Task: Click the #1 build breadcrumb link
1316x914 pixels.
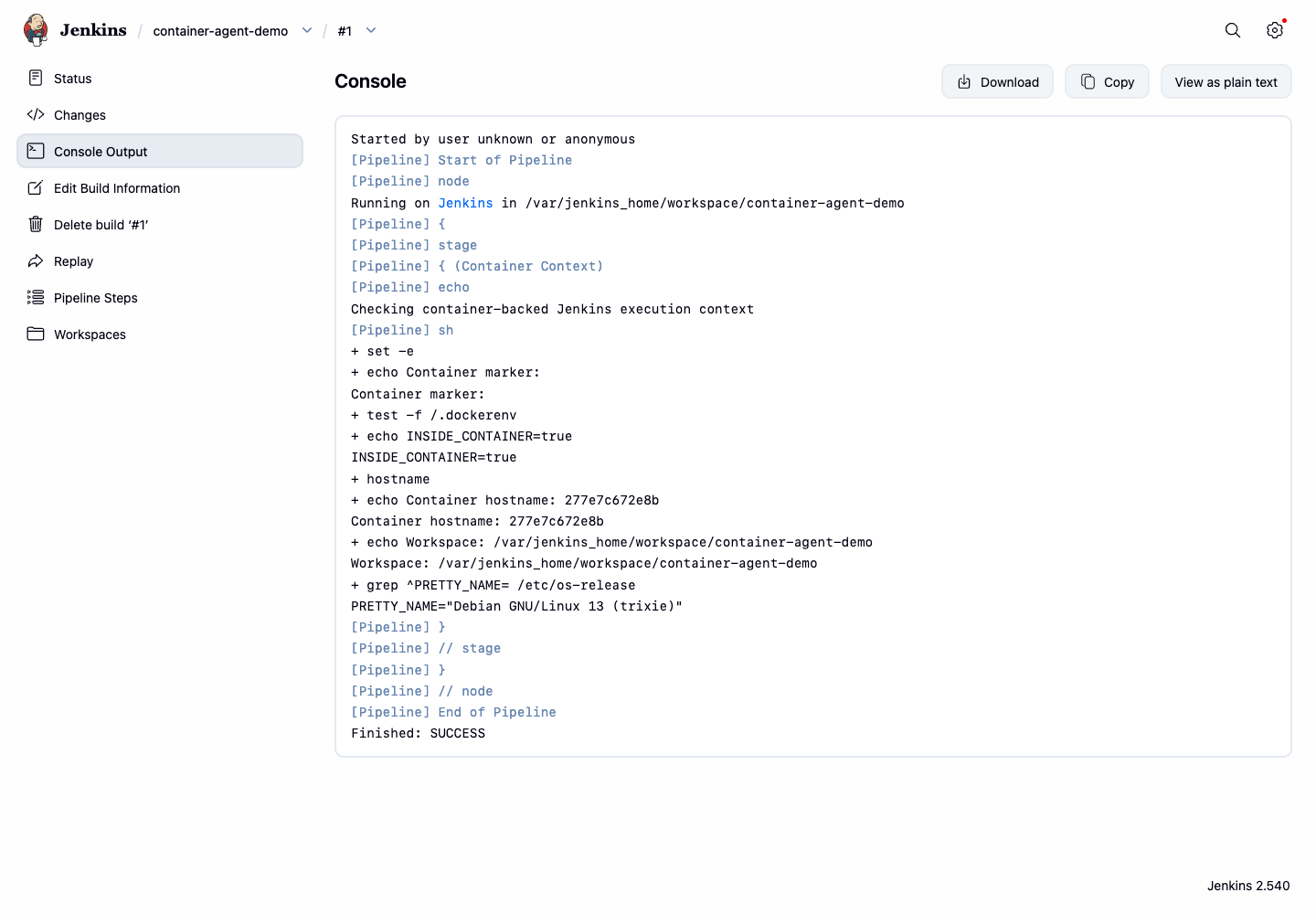Action: point(345,31)
